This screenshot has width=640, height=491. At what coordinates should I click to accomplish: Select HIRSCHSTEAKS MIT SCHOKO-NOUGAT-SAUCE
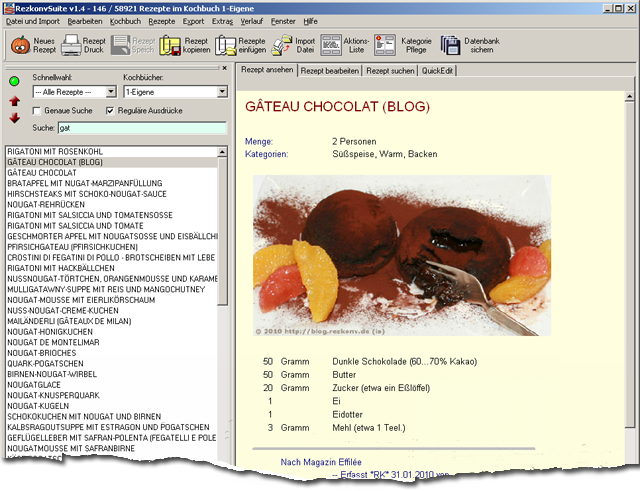tap(112, 194)
